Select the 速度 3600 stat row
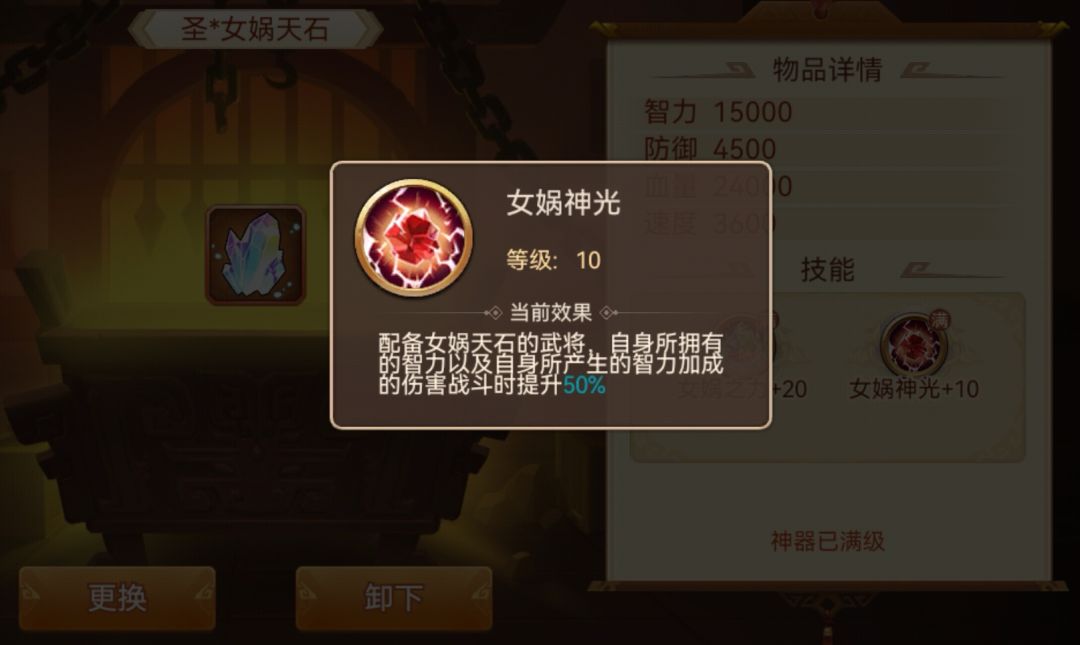The height and width of the screenshot is (645, 1080). point(822,223)
